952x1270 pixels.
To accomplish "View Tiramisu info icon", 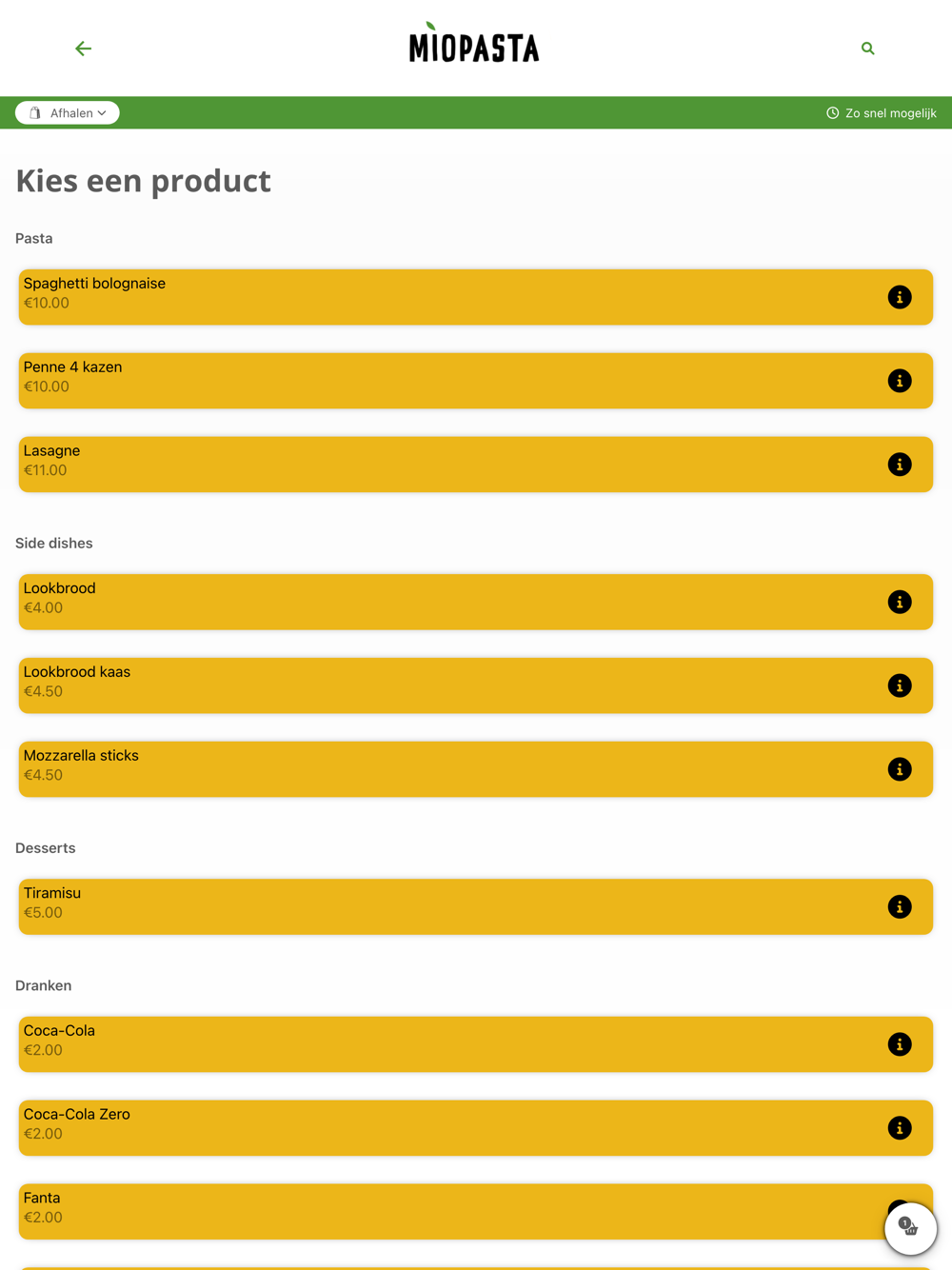I will tap(899, 906).
